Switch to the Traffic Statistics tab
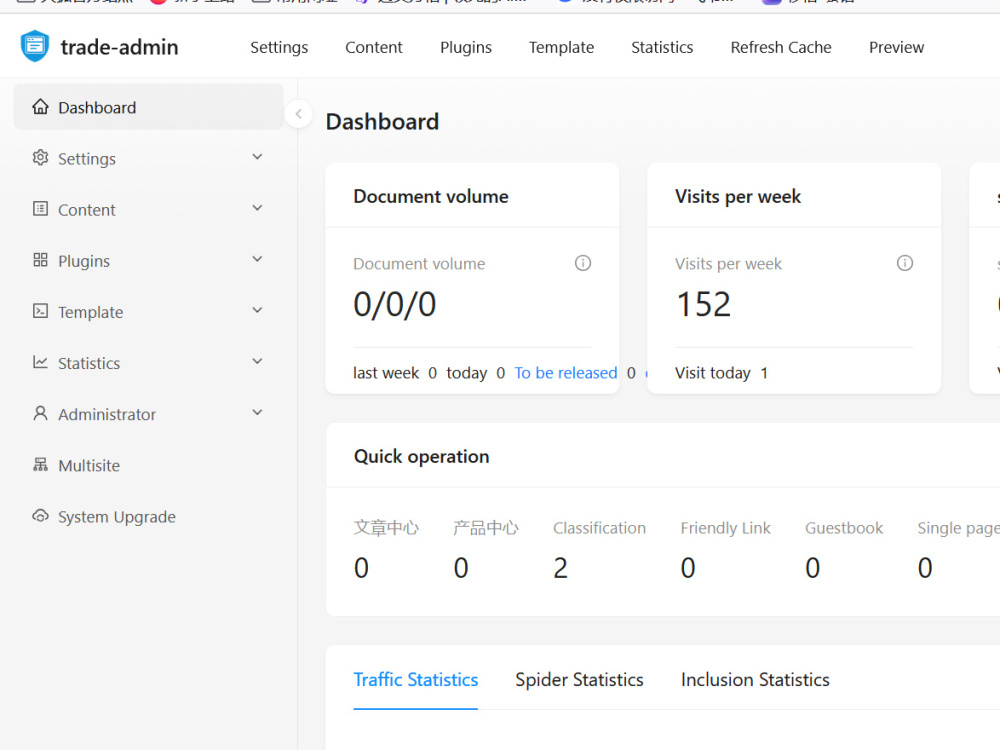Image resolution: width=1000 pixels, height=750 pixels. click(x=416, y=680)
